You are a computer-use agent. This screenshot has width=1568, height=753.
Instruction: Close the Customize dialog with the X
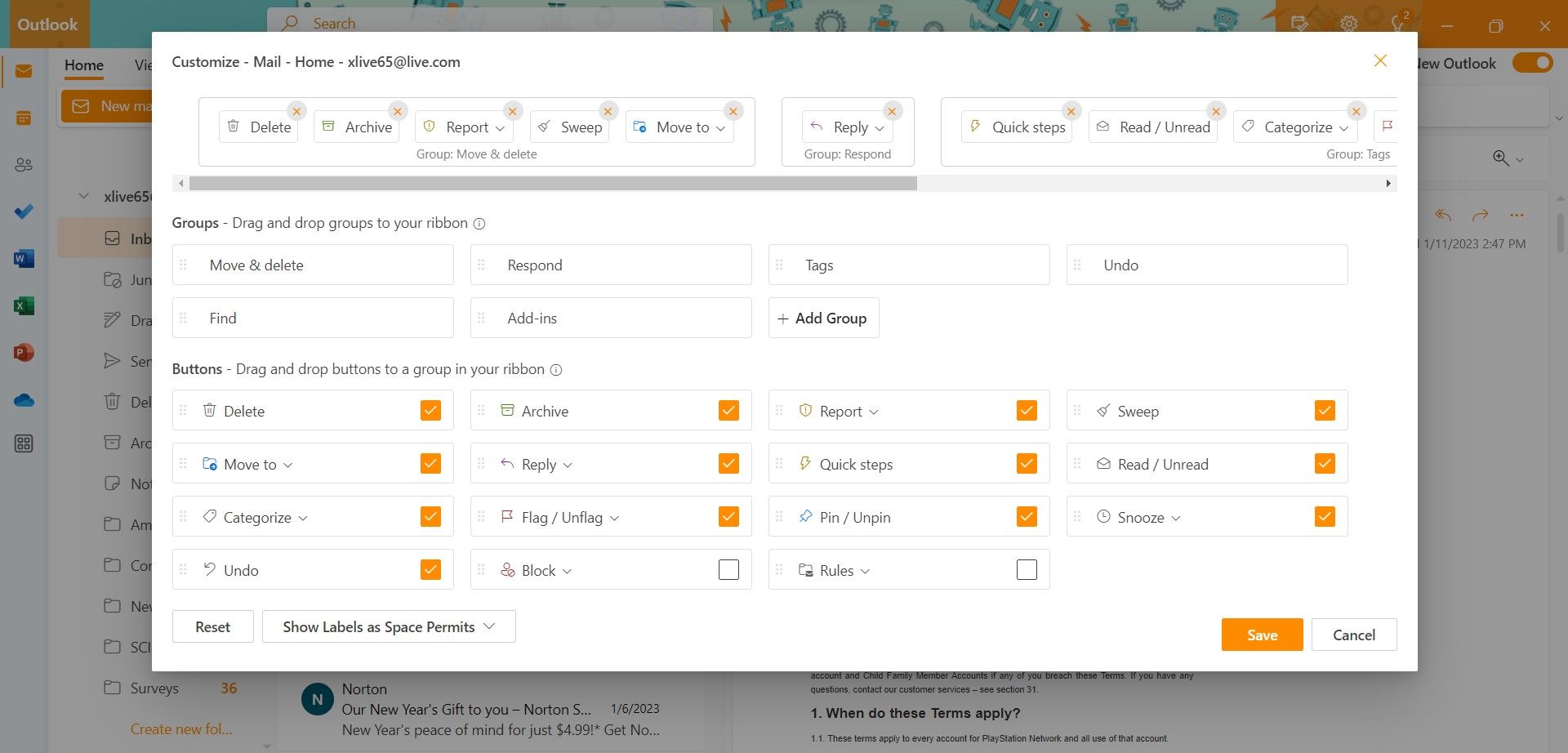coord(1380,61)
